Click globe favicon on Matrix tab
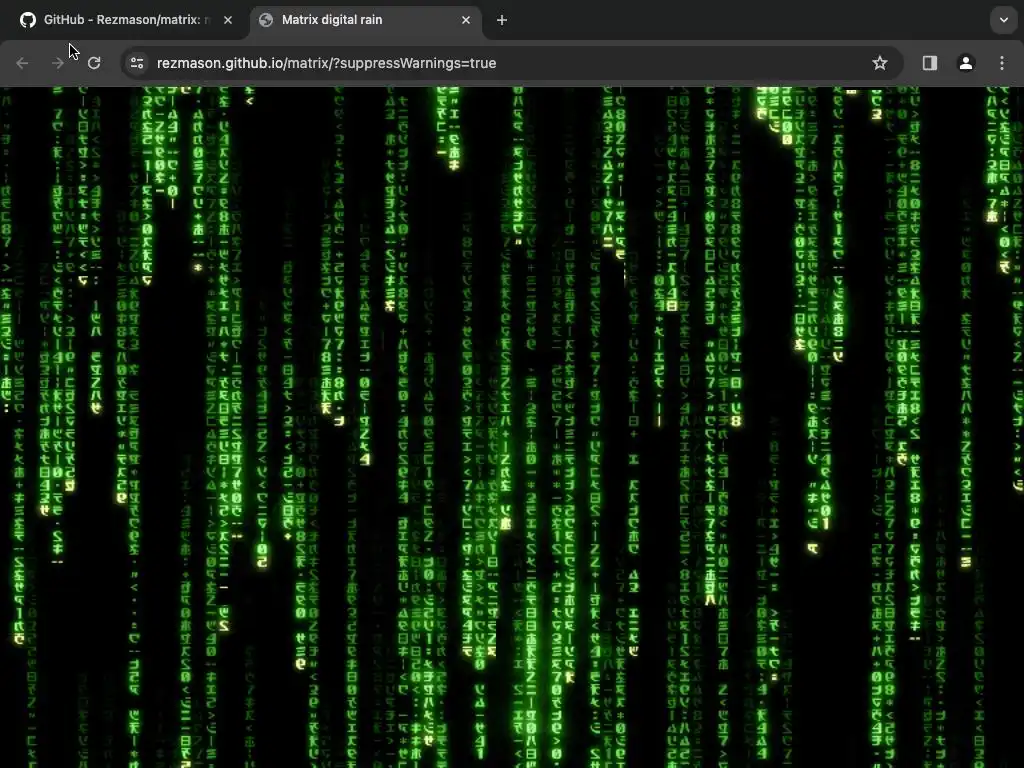This screenshot has width=1024, height=768. pos(266,20)
